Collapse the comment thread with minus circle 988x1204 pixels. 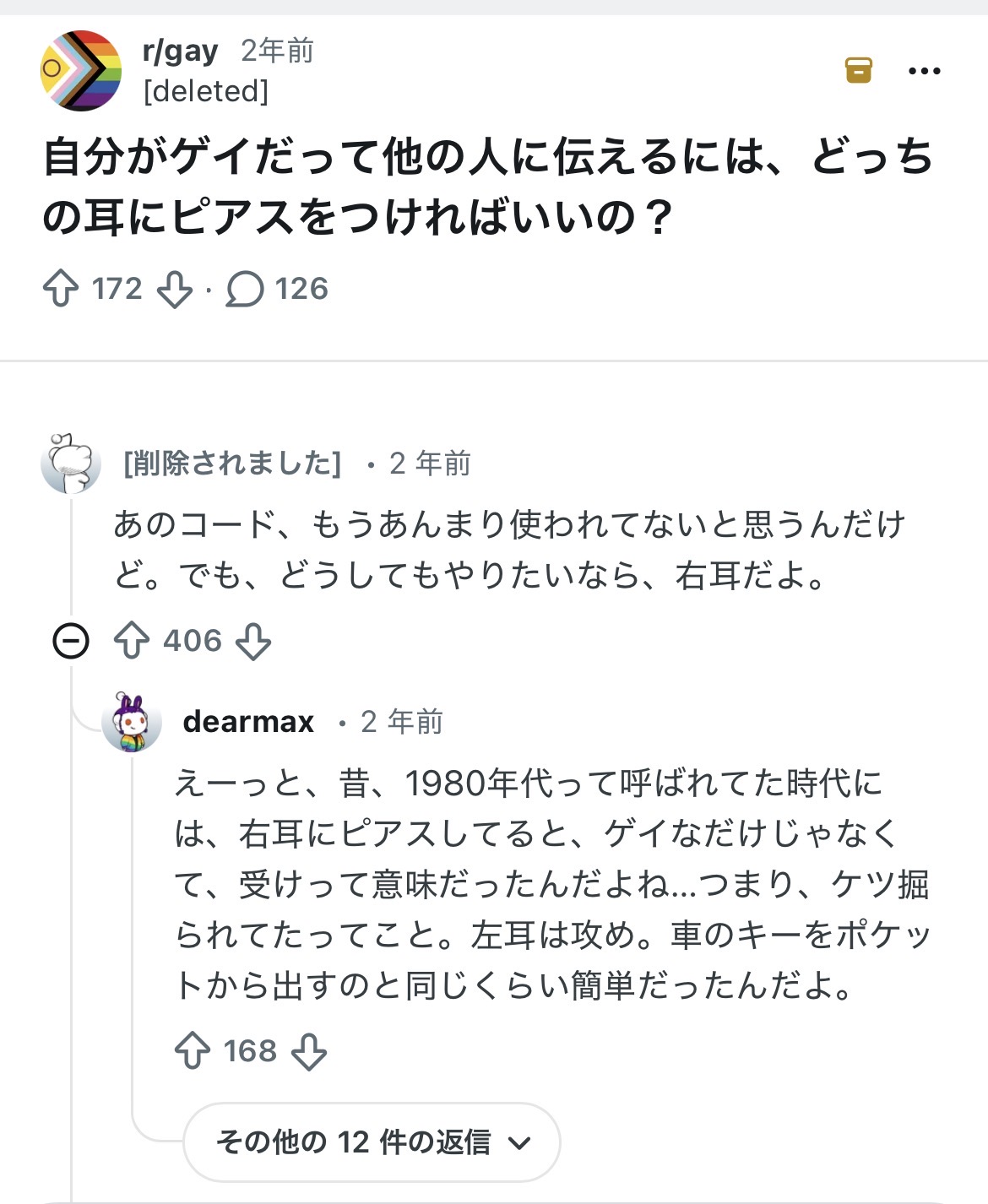point(71,641)
